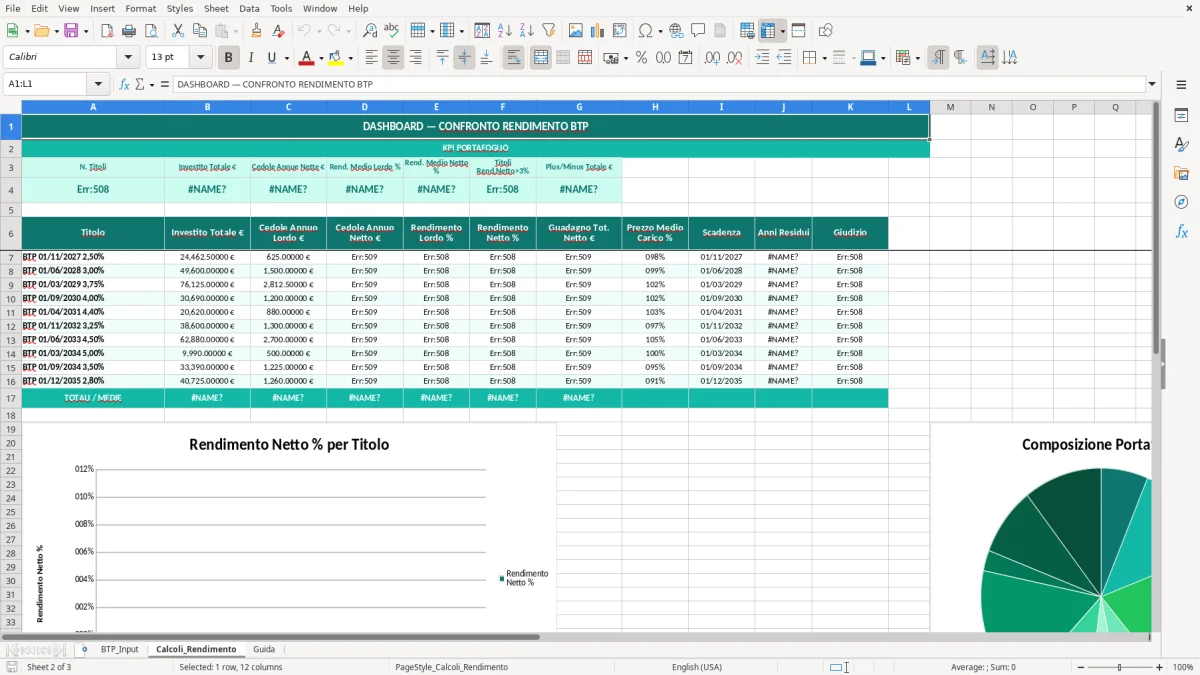Align text left
This screenshot has height=675, width=1200.
(x=371, y=58)
